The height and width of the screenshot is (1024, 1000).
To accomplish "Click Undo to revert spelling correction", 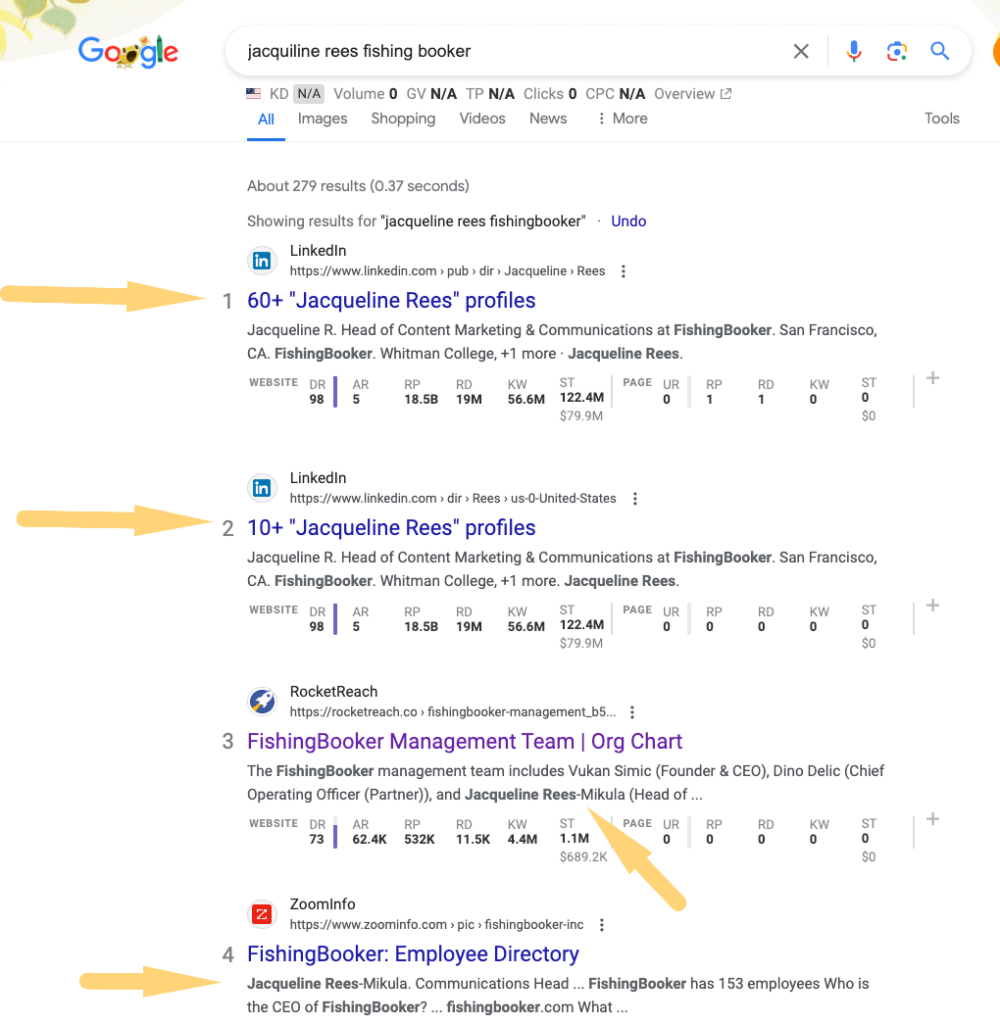I will [628, 221].
